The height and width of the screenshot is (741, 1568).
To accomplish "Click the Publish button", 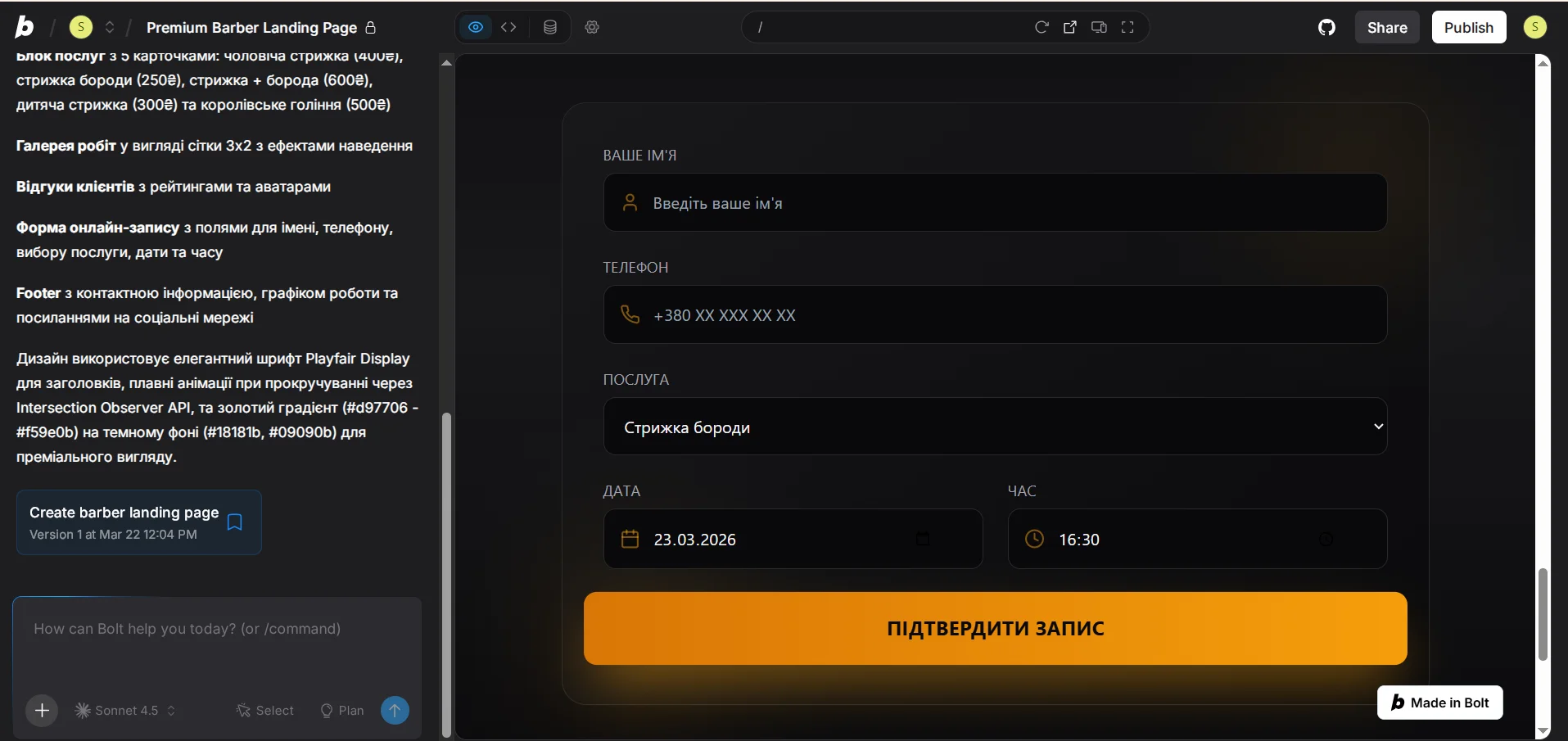I will click(x=1468, y=27).
